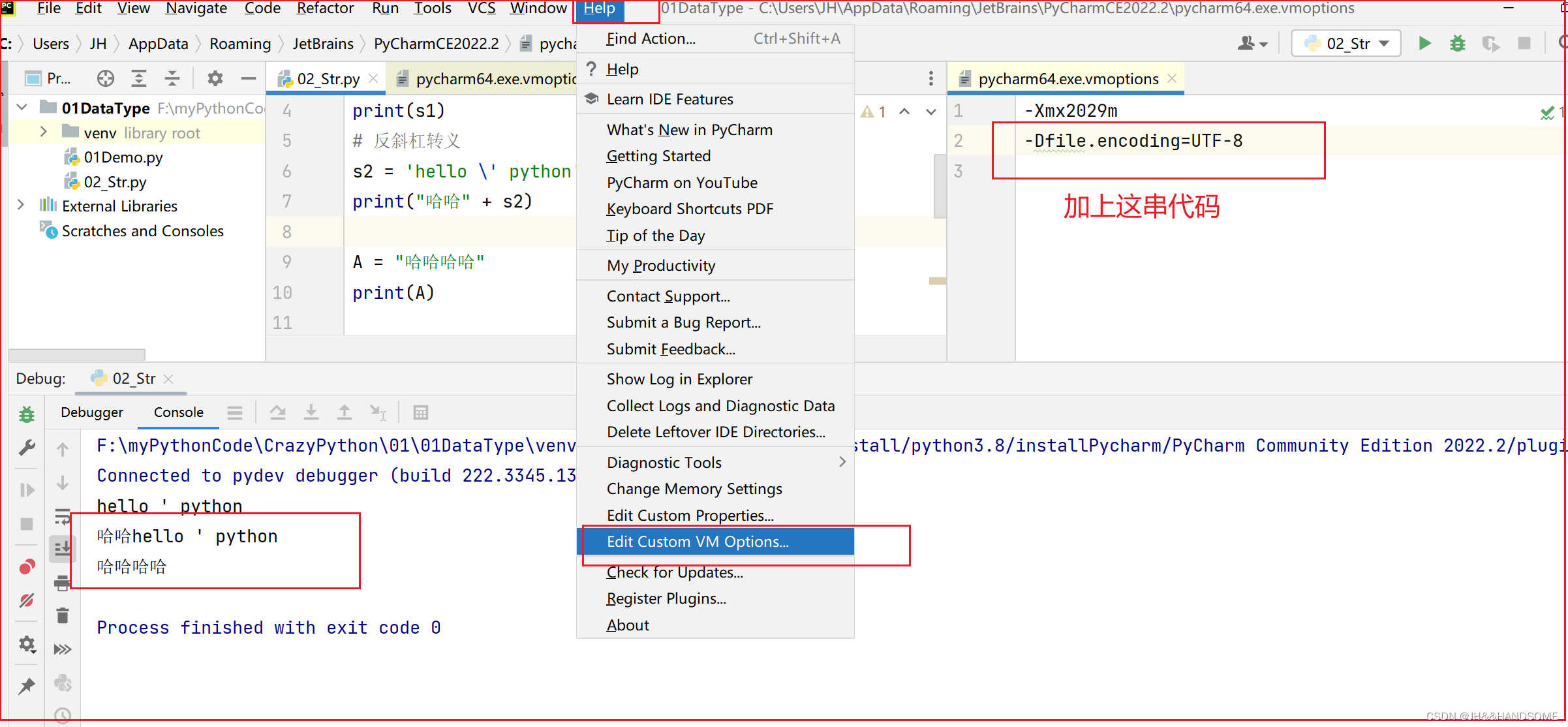The image size is (1568, 727).
Task: Open 01Demo.py in project tree
Action: pos(123,157)
